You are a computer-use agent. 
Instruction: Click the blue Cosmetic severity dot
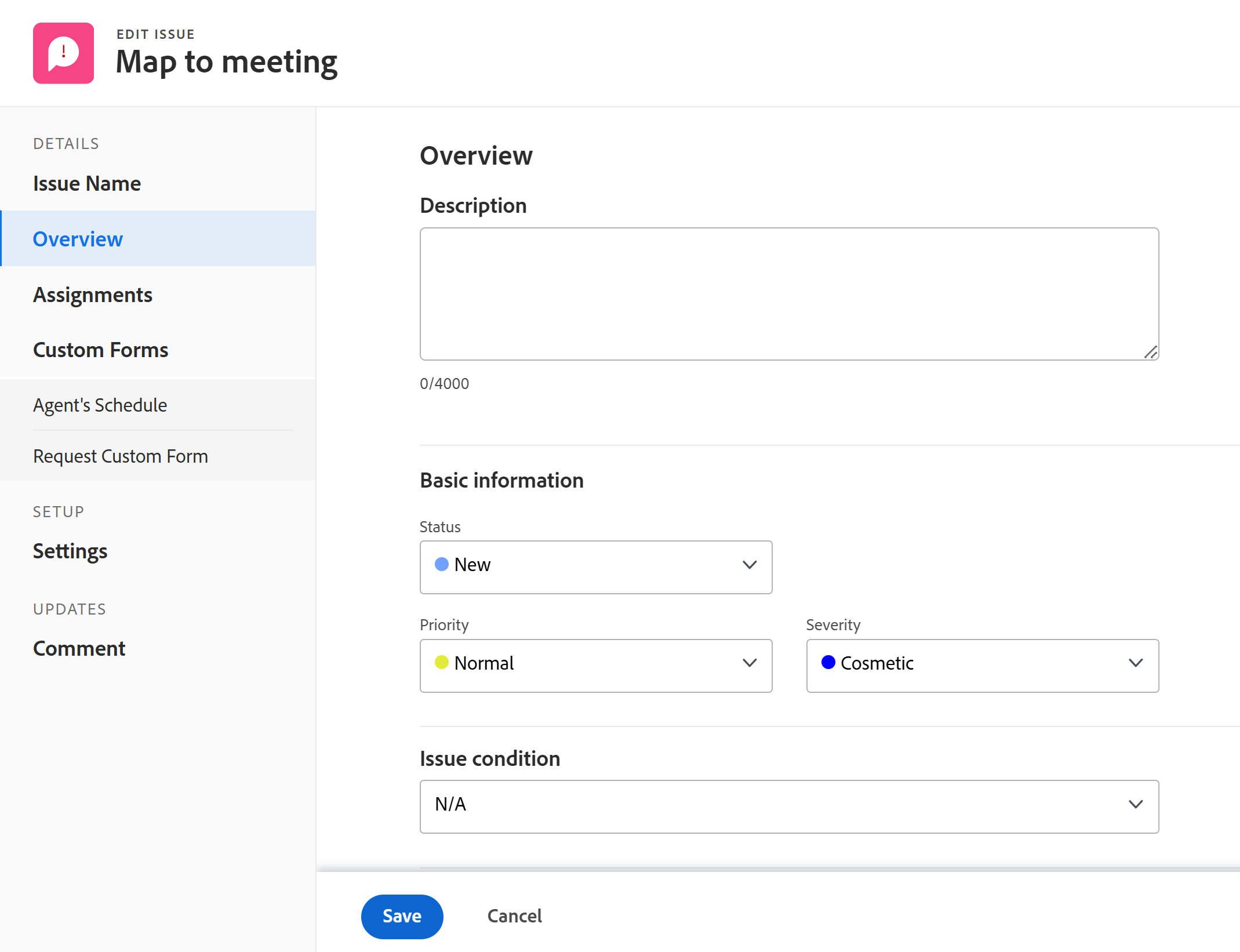[x=828, y=663]
